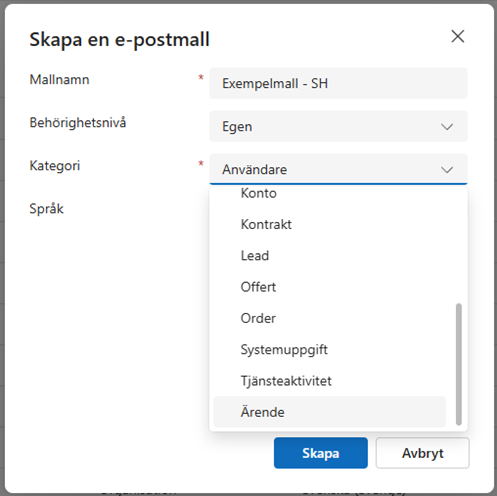Viewport: 497px width, 496px height.
Task: Close the Skapa en e-postmall dialog
Action: (x=458, y=36)
